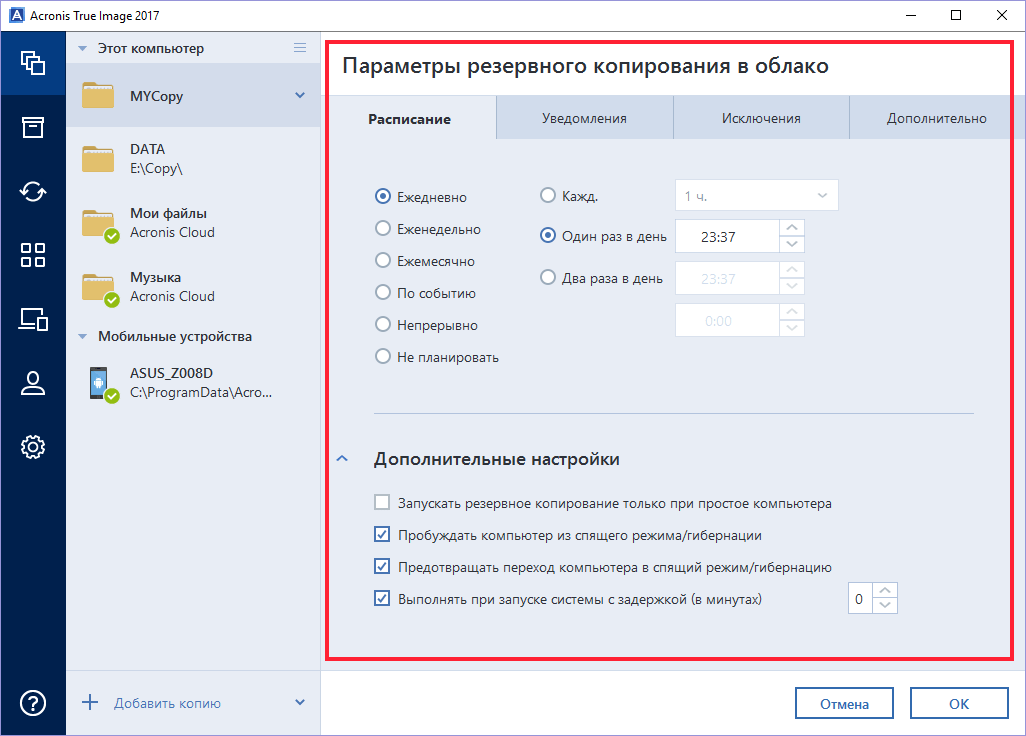
Task: Increase the startup delay minutes value
Action: [885, 591]
